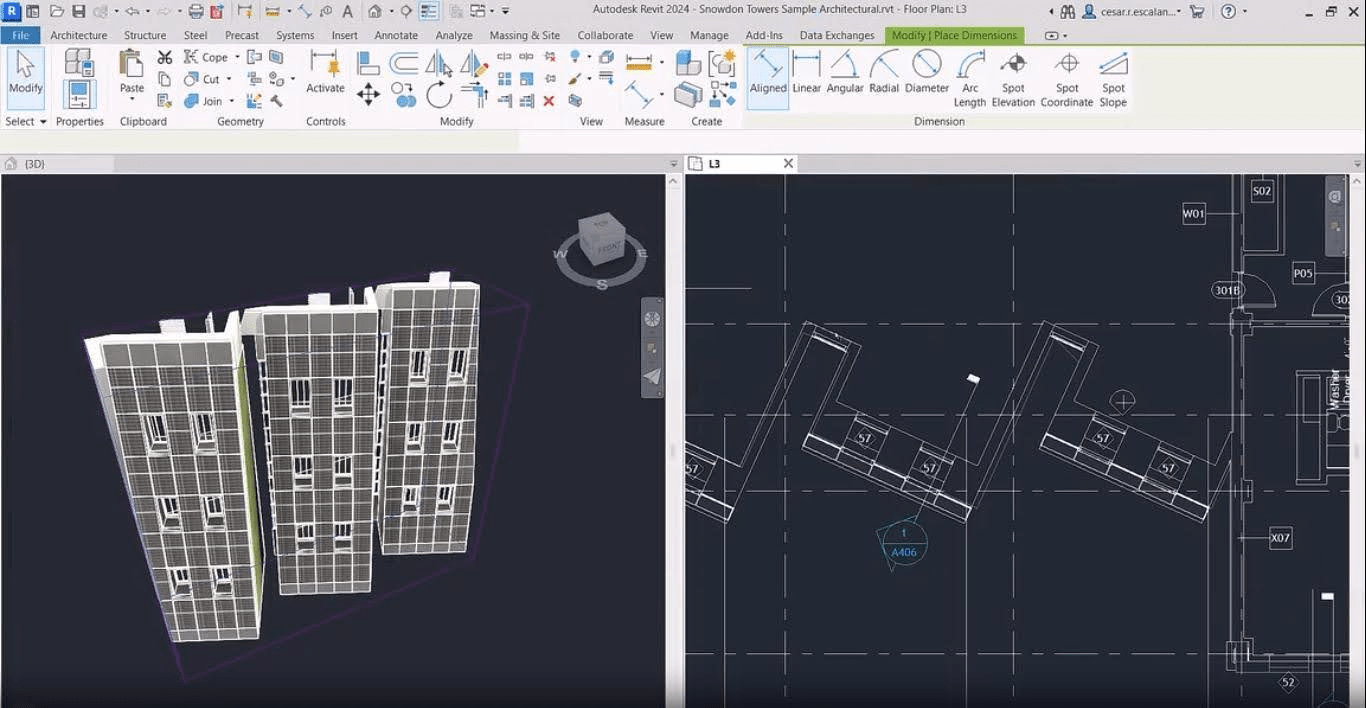This screenshot has width=1366, height=708.
Task: Open the Data Exchanges tab
Action: [837, 35]
